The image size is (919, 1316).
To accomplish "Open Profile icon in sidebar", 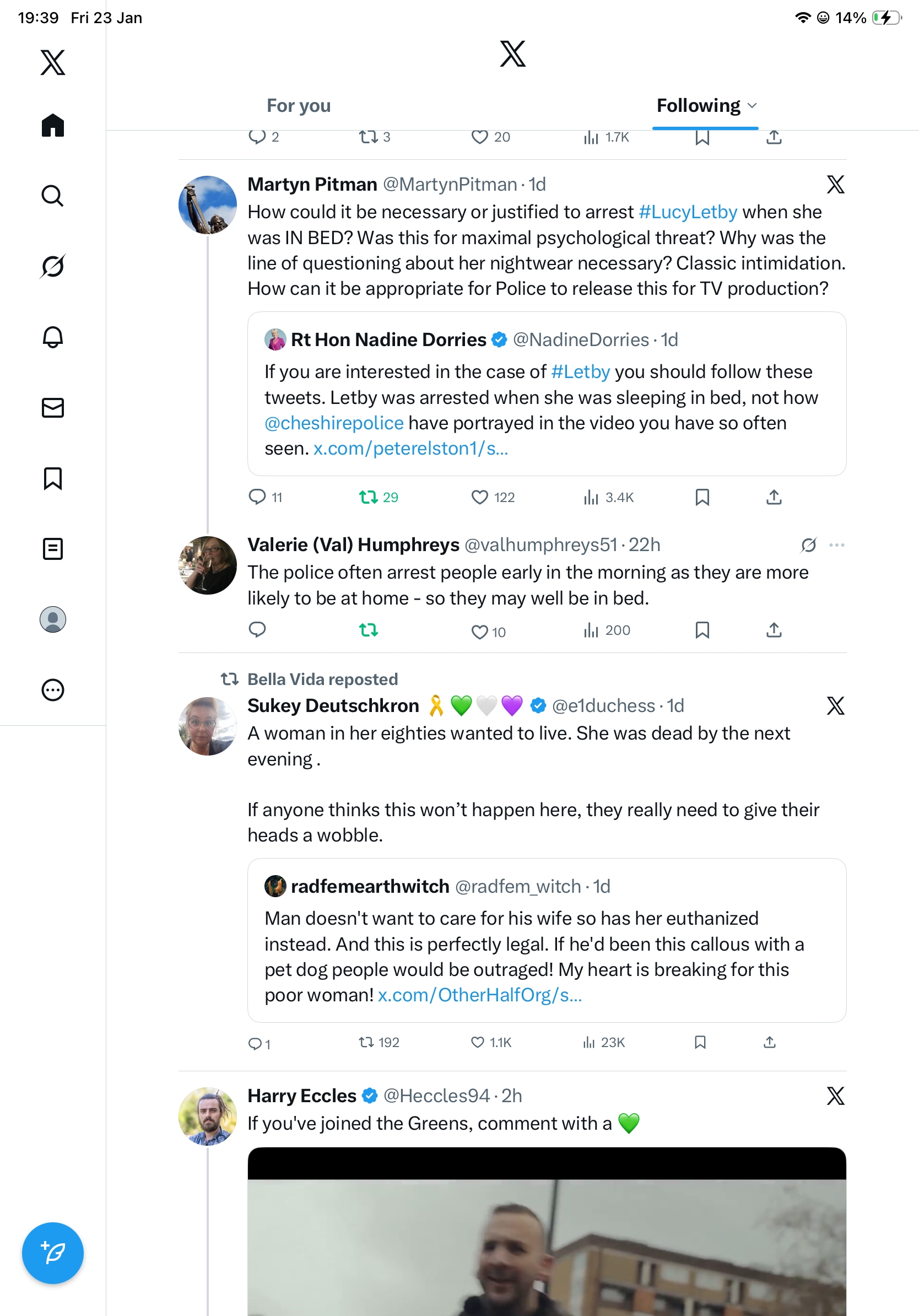I will tap(52, 619).
